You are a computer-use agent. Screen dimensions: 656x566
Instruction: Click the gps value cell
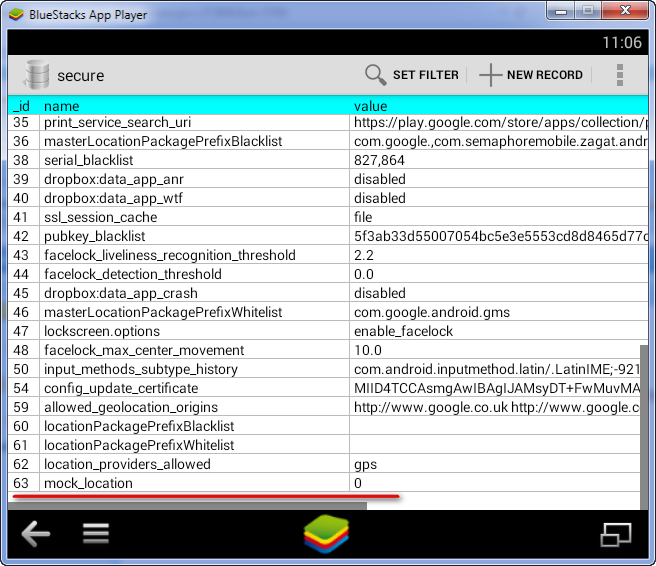coord(365,464)
